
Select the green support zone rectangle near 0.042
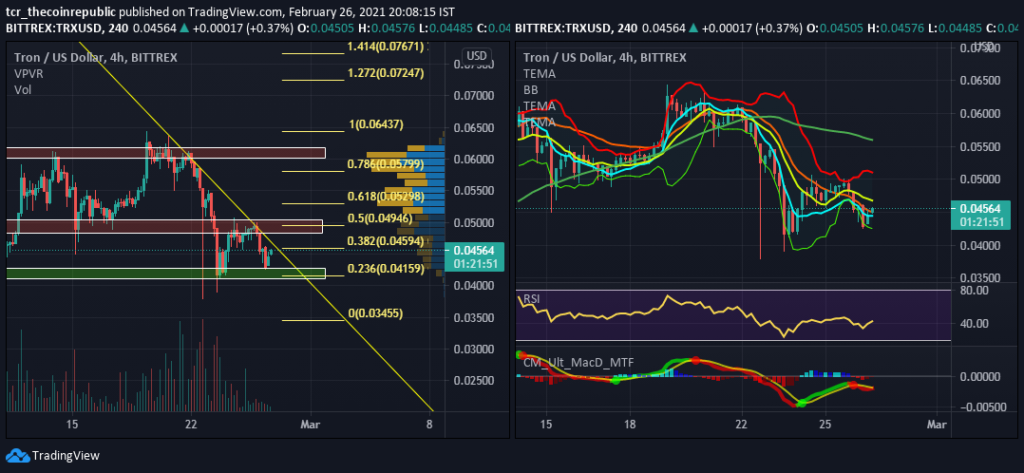166,273
